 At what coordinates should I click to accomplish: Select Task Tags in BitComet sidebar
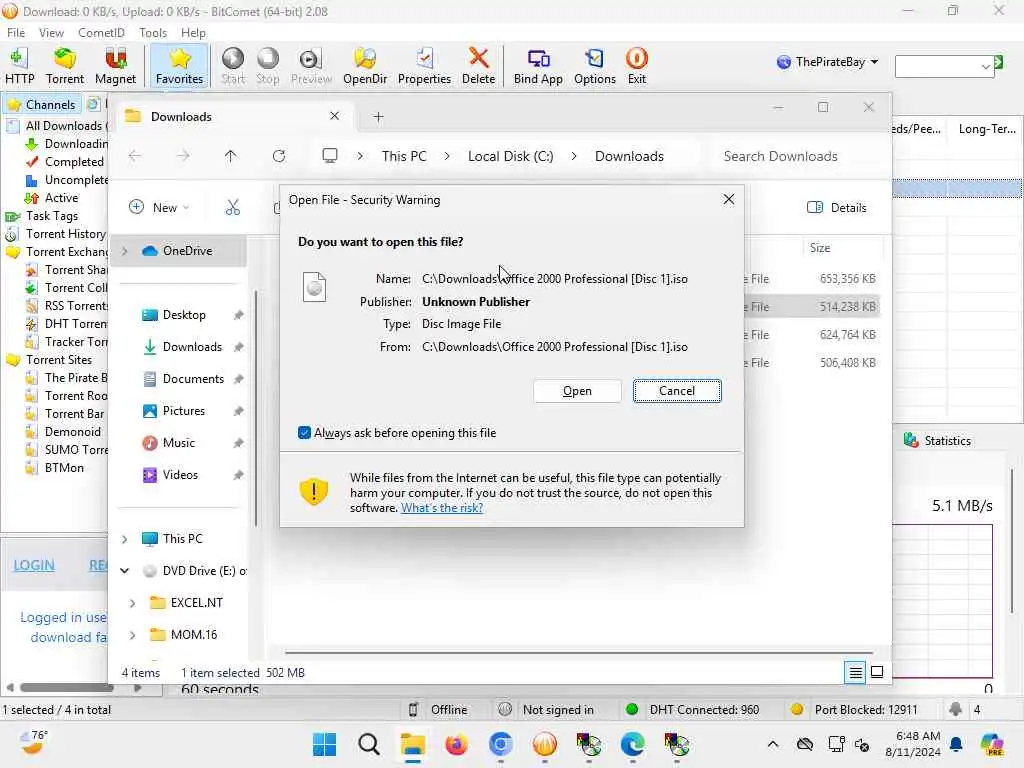52,216
